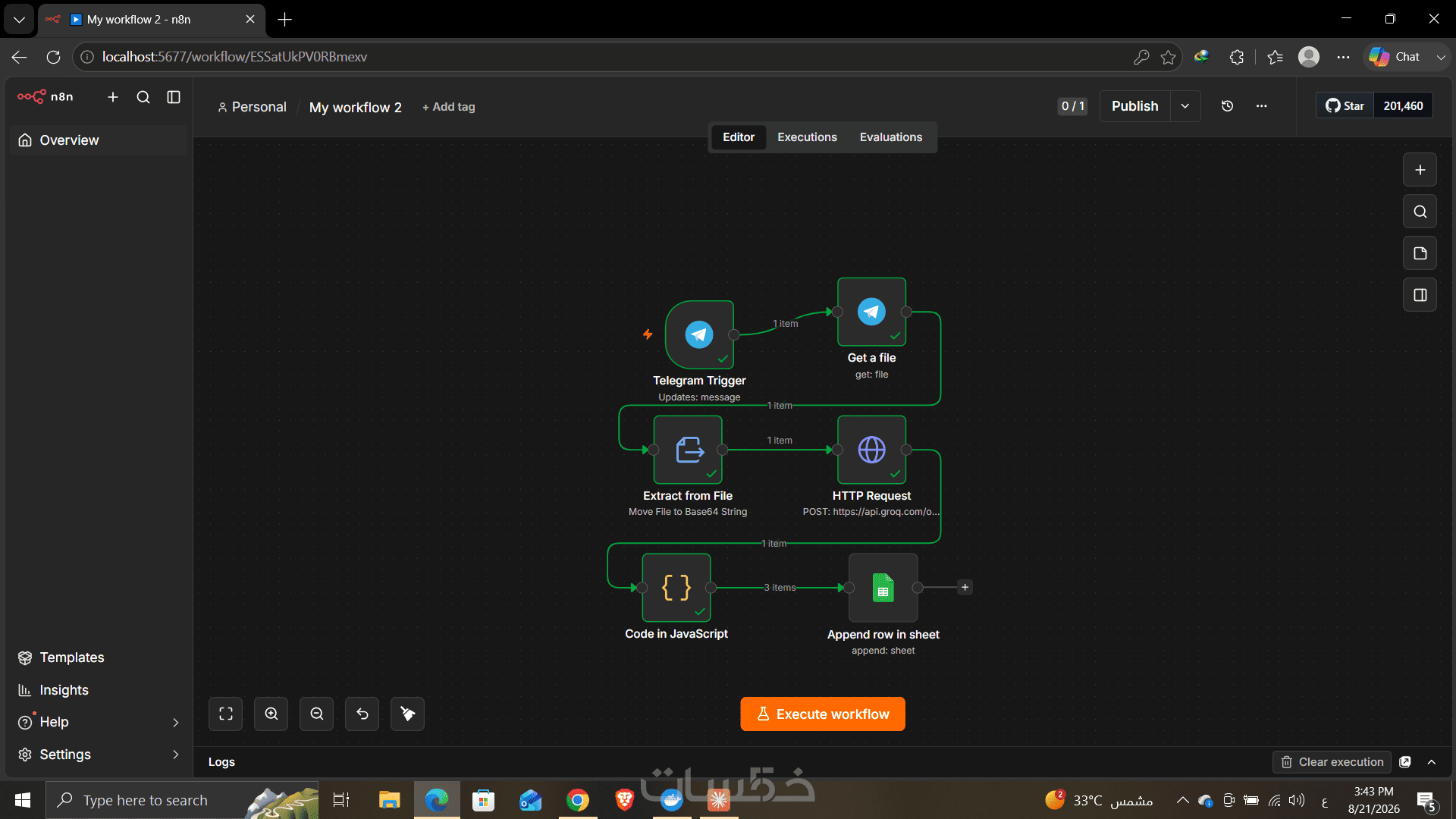Add a sticky note to canvas

tap(1420, 253)
